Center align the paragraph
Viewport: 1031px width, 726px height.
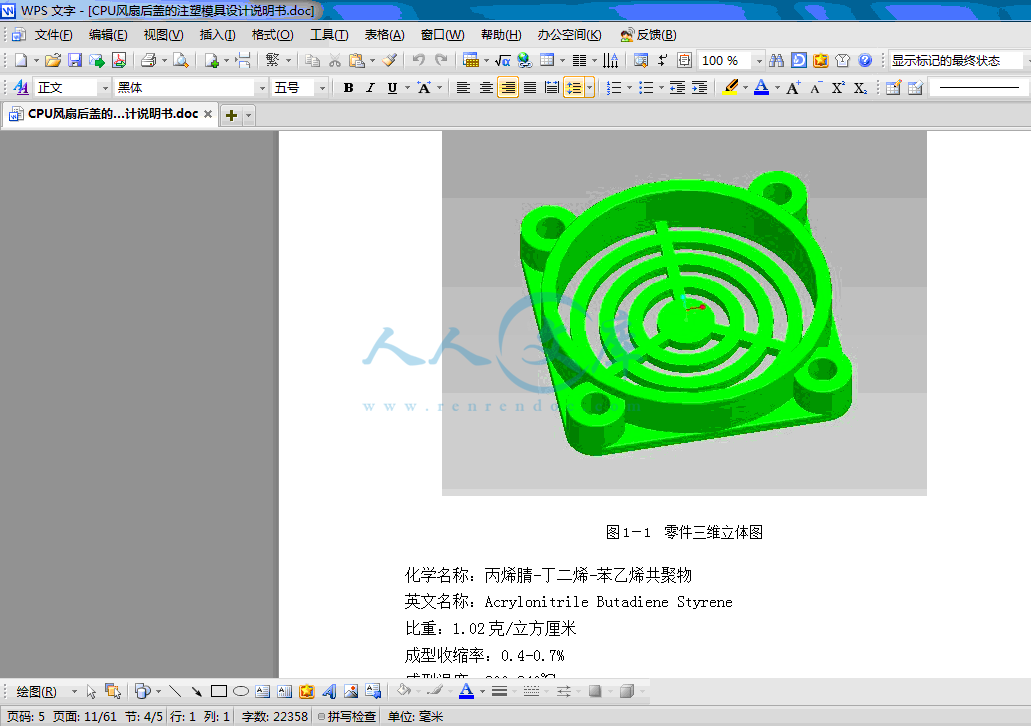[x=486, y=87]
